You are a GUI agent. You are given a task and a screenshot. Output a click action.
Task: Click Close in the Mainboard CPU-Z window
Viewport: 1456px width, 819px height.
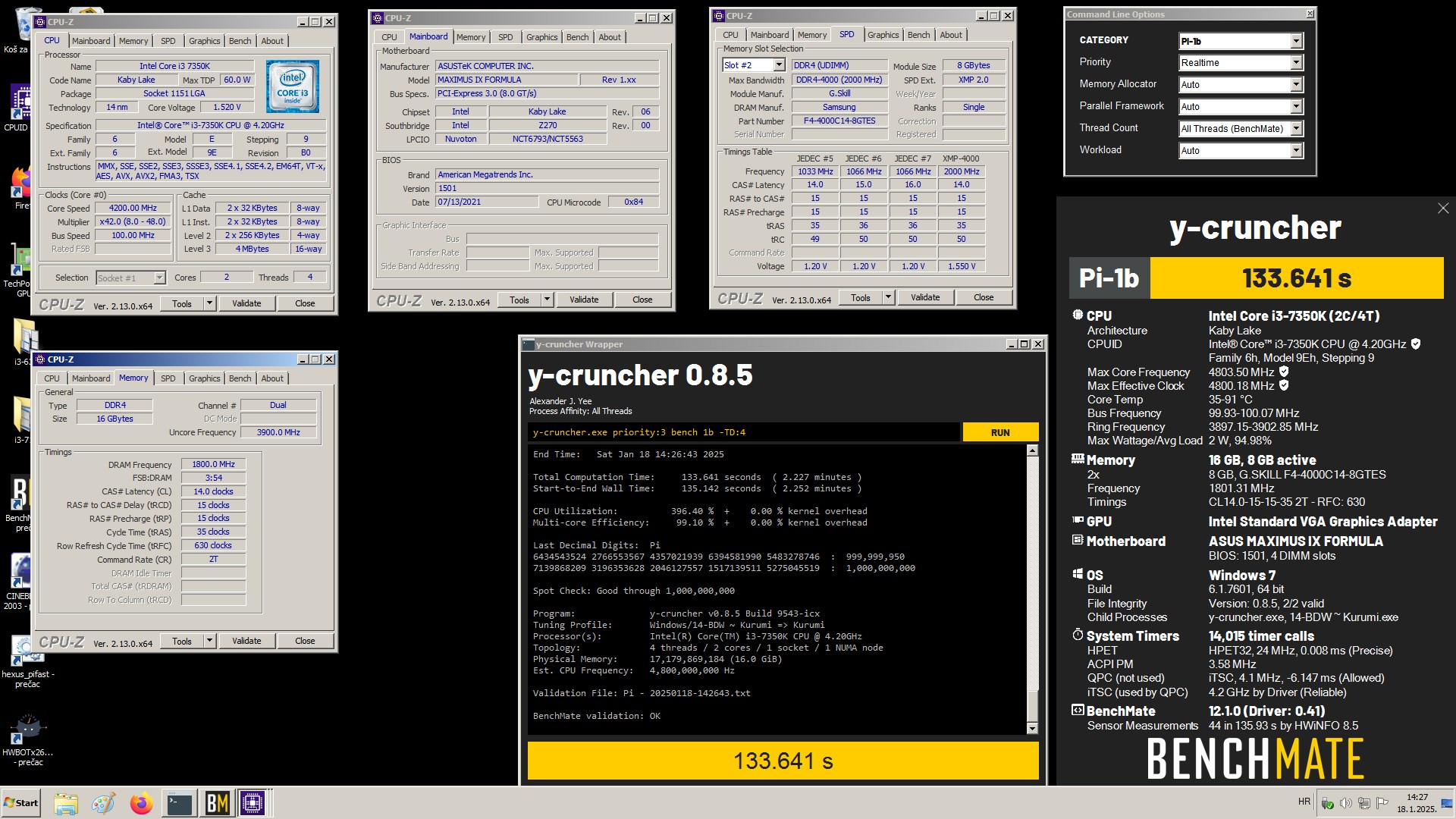coord(642,300)
